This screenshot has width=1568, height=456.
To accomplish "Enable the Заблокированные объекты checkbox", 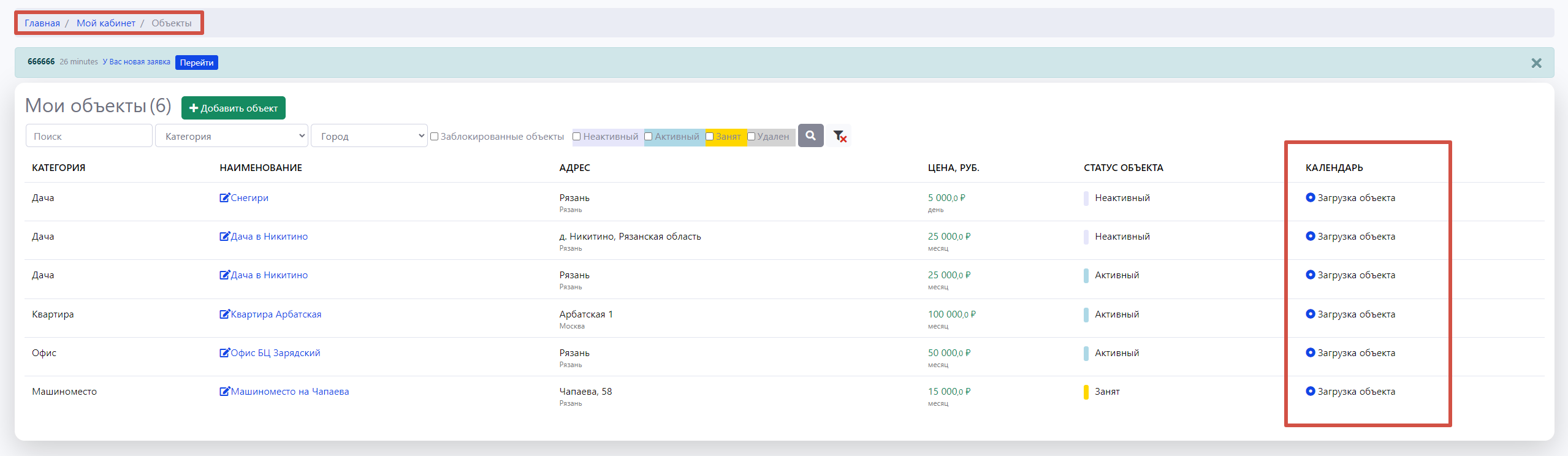I will (x=434, y=137).
